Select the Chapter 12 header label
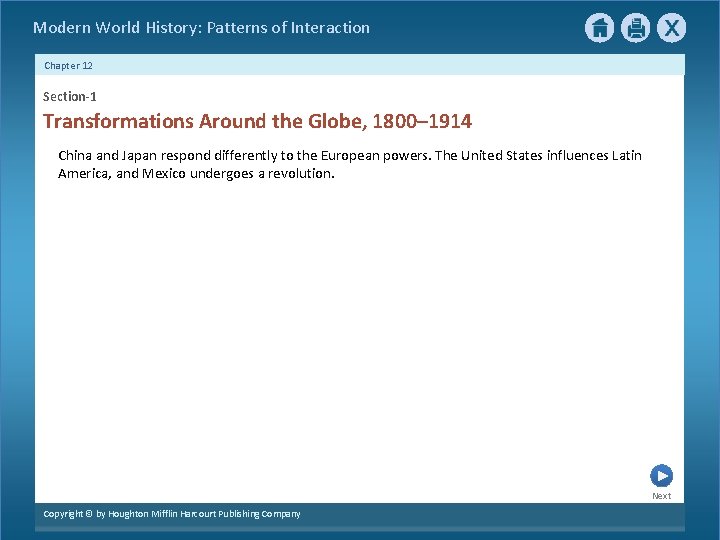Image resolution: width=720 pixels, height=540 pixels. (68, 66)
